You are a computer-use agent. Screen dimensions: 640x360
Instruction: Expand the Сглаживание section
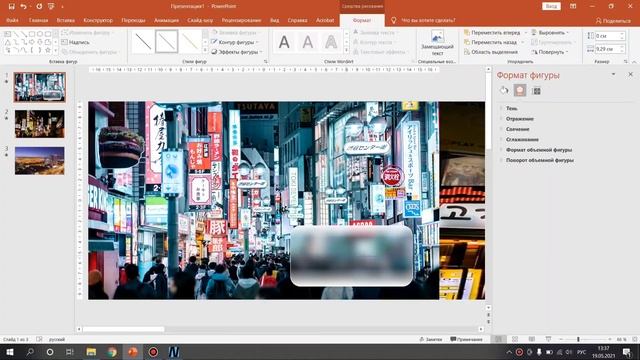point(522,139)
